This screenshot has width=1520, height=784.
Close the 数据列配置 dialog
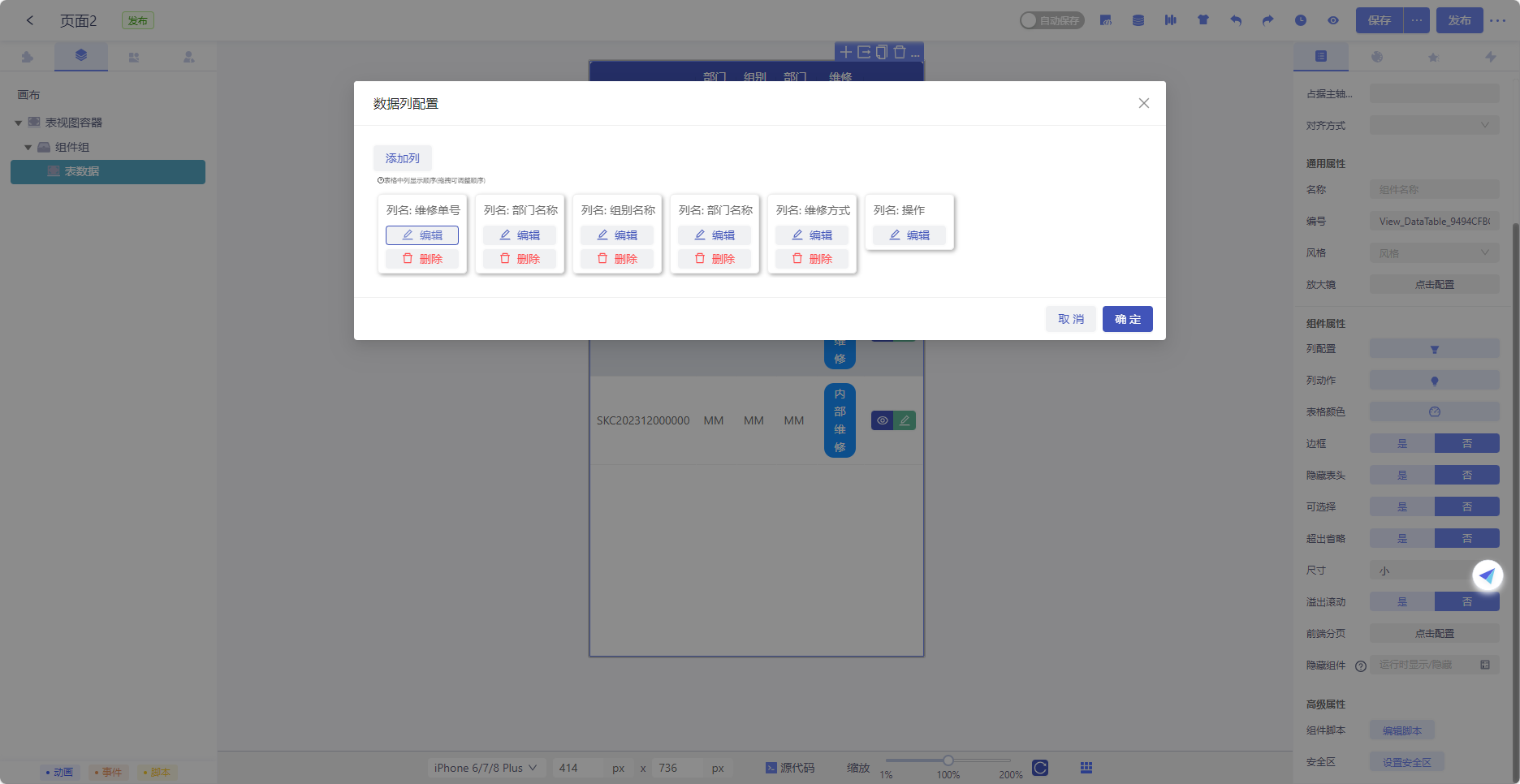pyautogui.click(x=1144, y=103)
